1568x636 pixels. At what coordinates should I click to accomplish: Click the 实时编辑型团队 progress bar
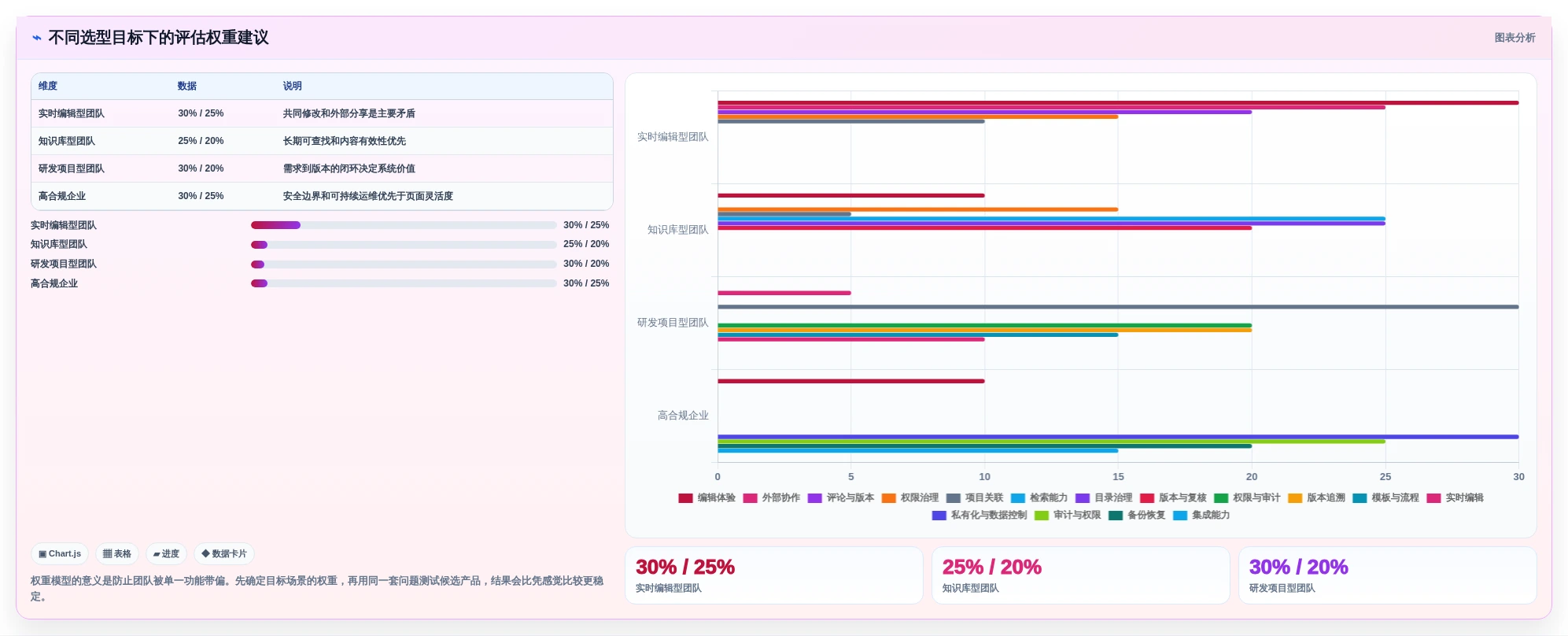click(404, 225)
